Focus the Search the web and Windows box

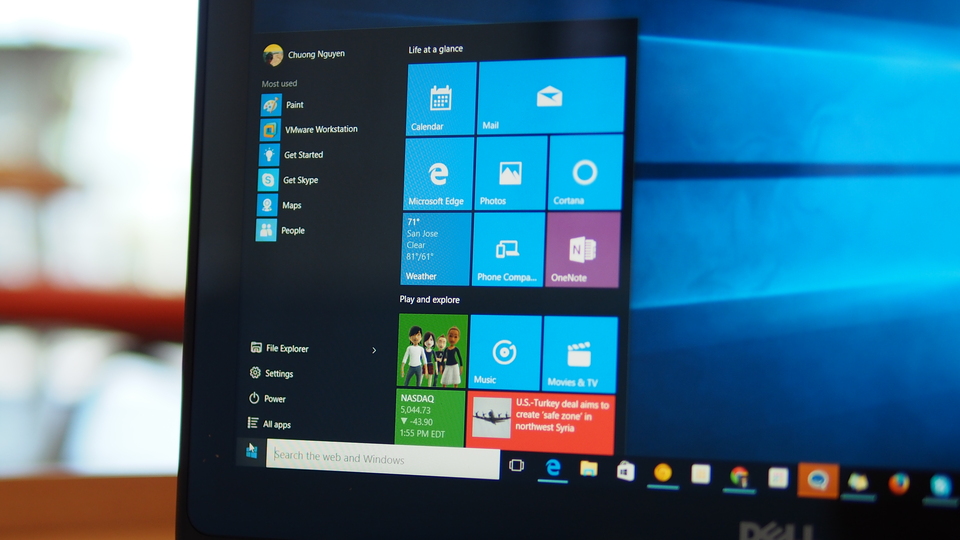point(383,459)
